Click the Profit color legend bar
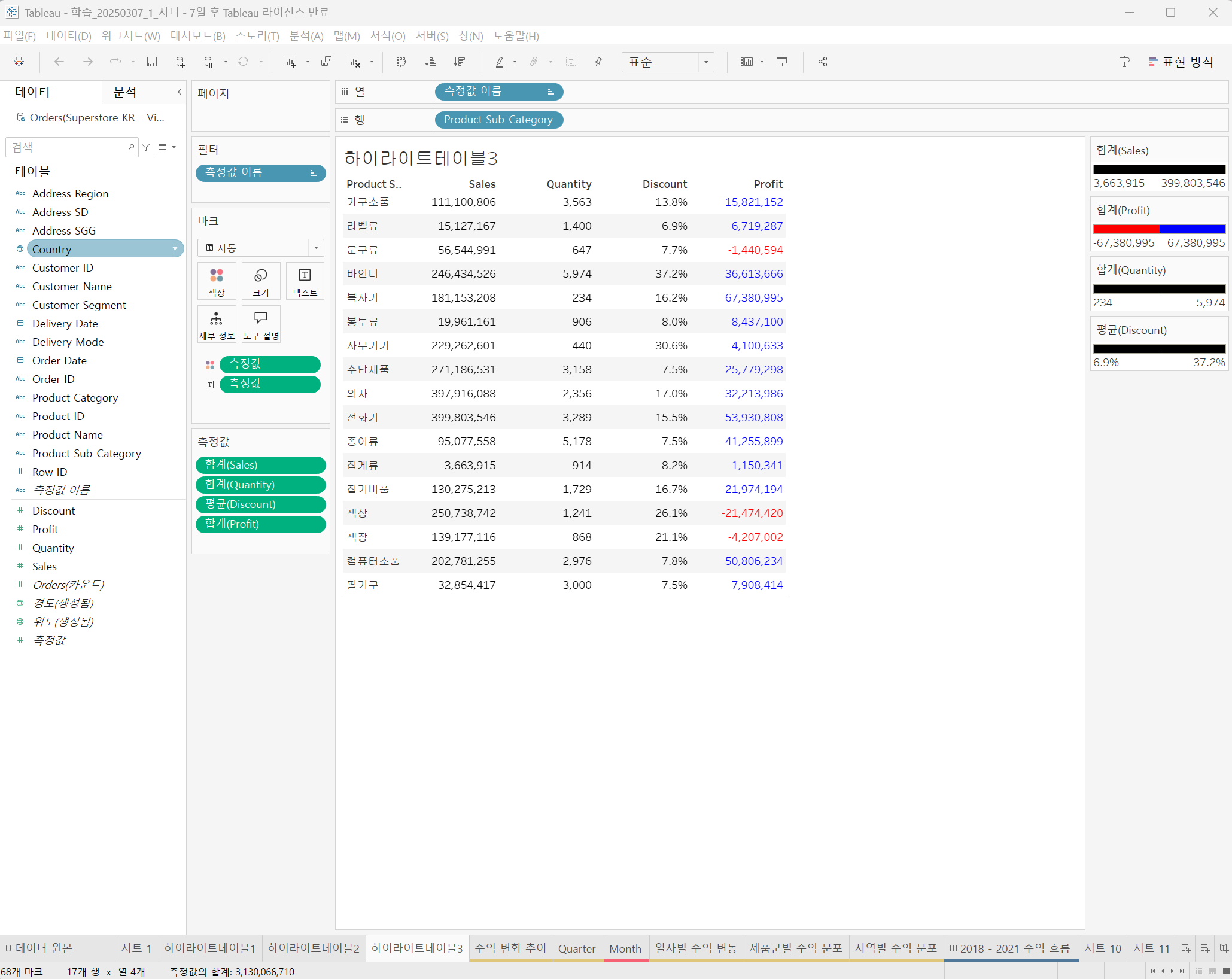 [x=1158, y=229]
